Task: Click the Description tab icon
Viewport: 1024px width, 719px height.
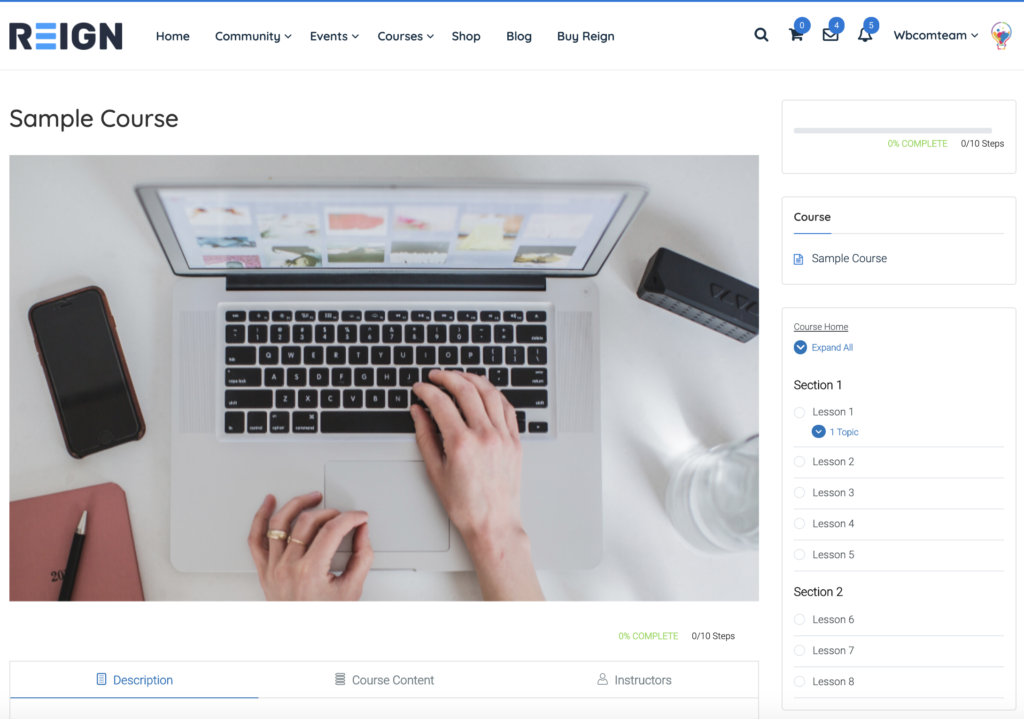Action: [x=101, y=679]
